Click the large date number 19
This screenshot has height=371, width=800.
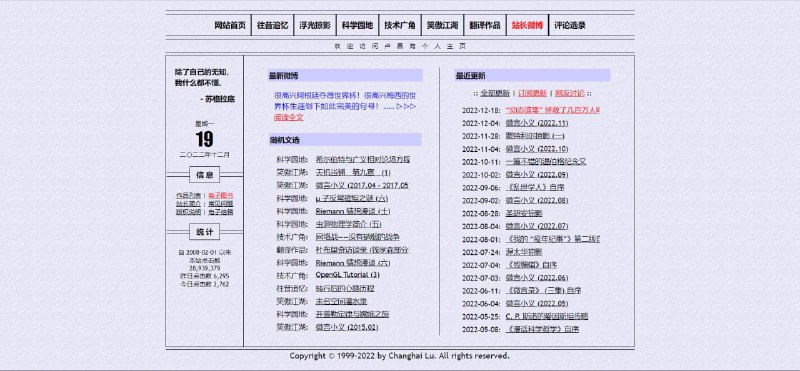coord(205,139)
